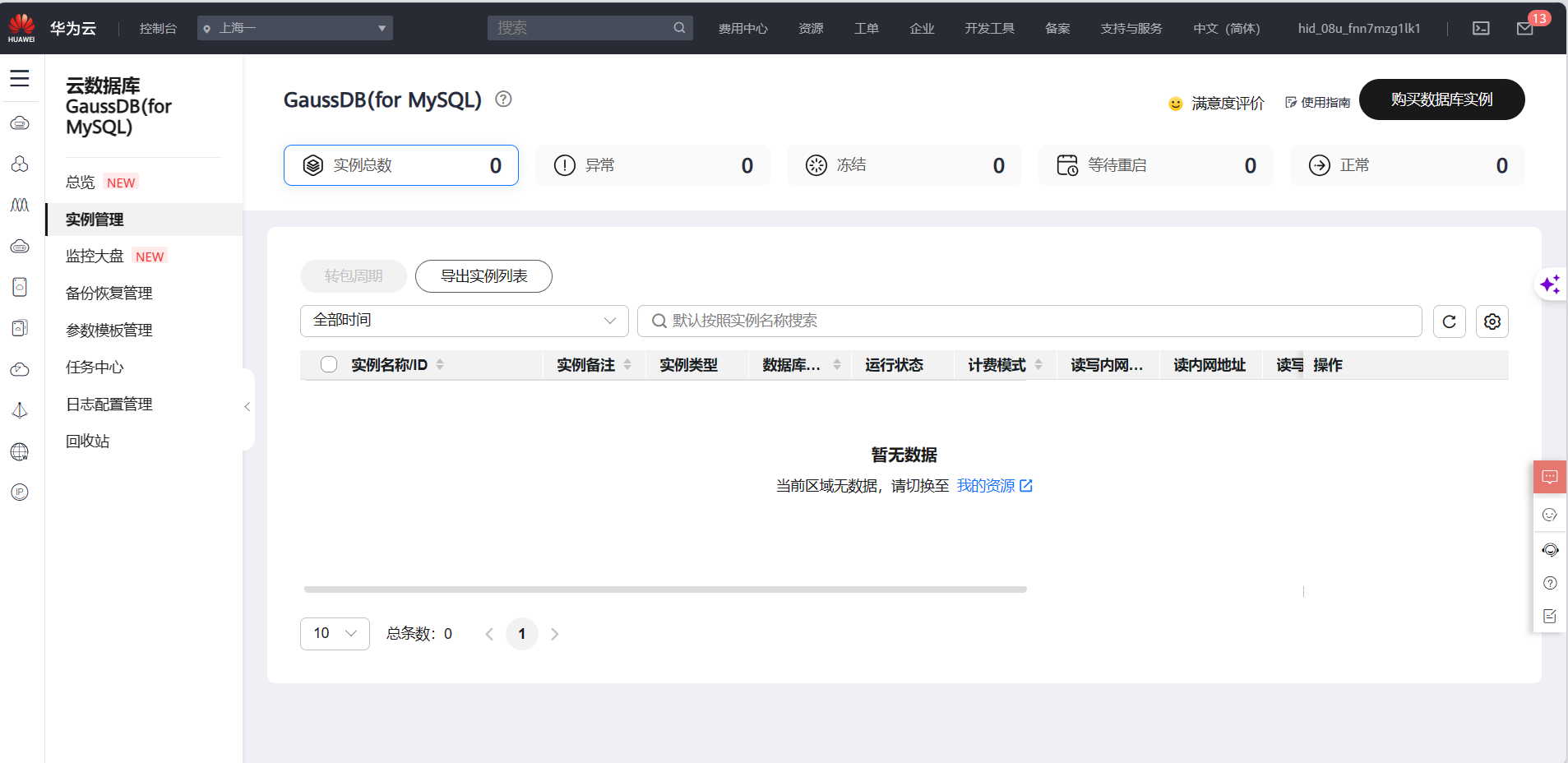Open the messages mail icon with badge 13
Screen dimensions: 1568x763
(x=1525, y=29)
